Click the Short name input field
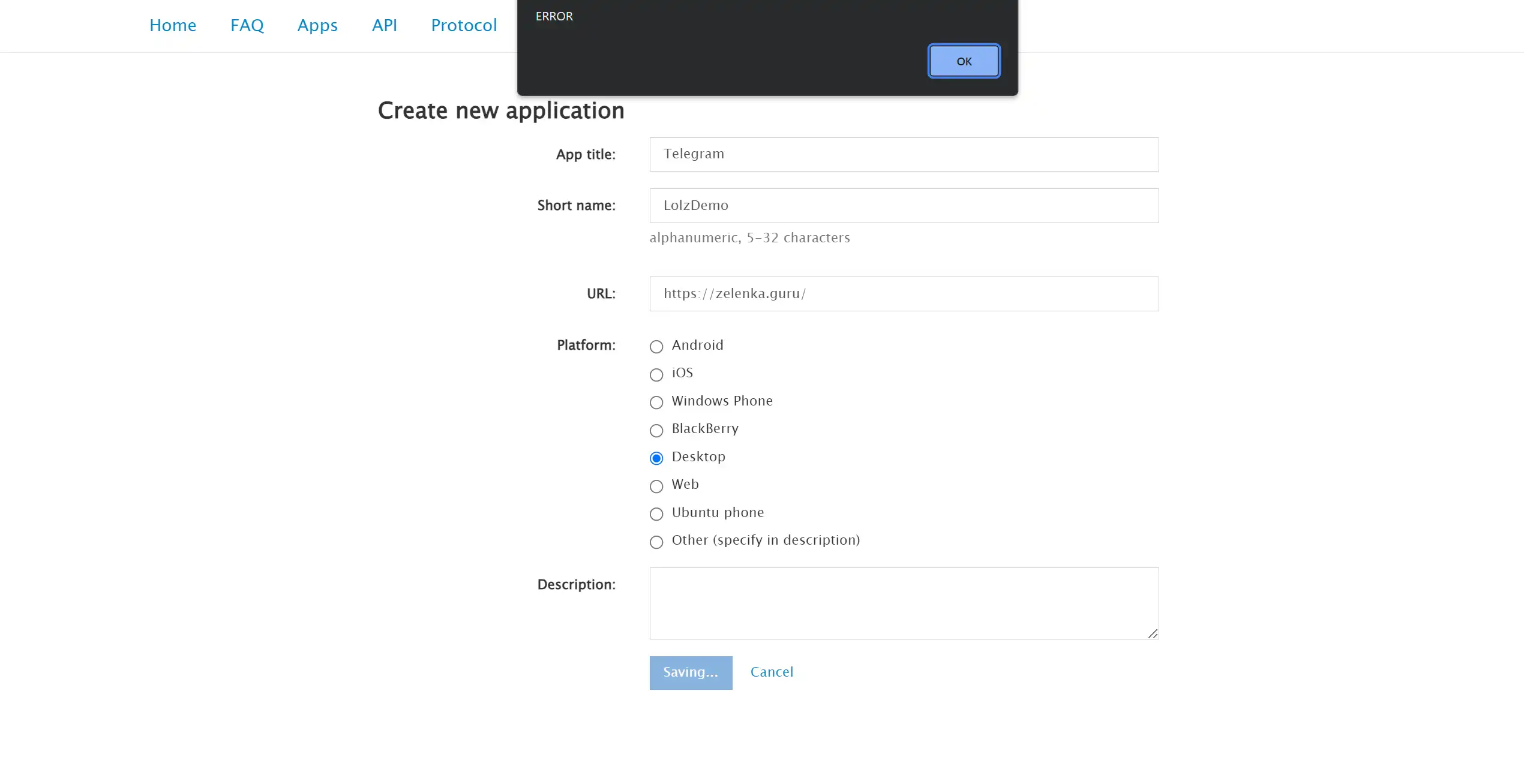 pos(904,206)
